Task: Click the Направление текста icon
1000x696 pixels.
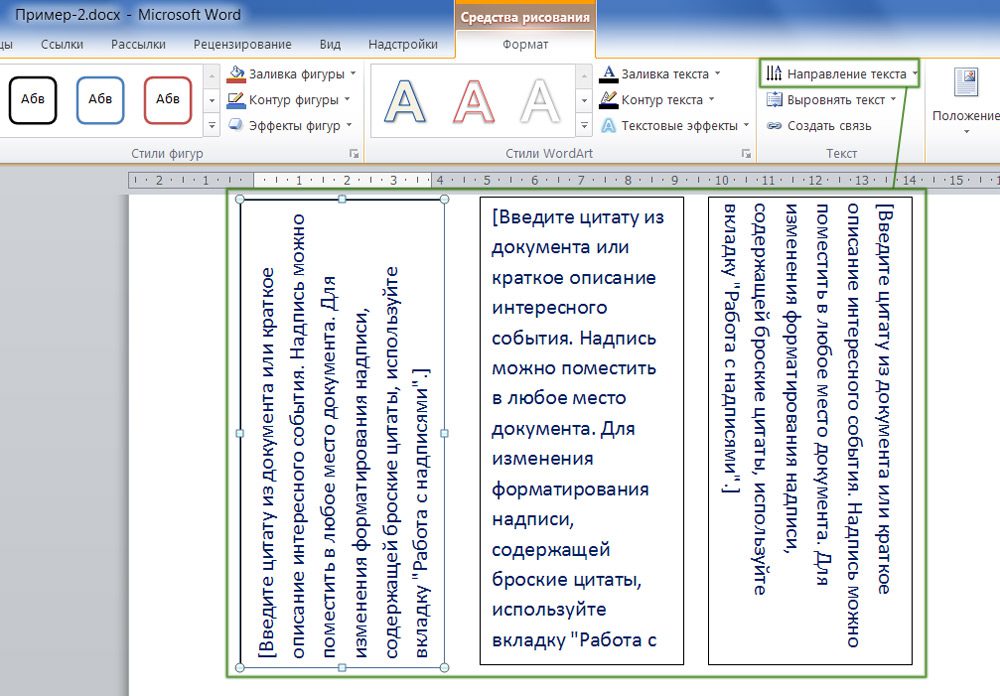Action: coord(774,73)
